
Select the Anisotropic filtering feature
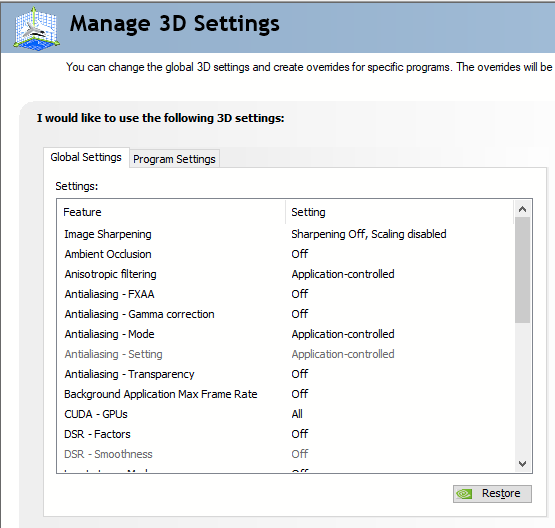[110, 274]
